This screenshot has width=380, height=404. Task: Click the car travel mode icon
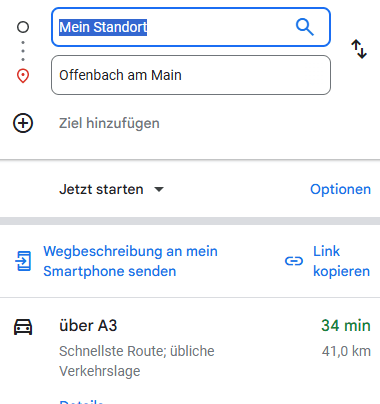pos(23,327)
